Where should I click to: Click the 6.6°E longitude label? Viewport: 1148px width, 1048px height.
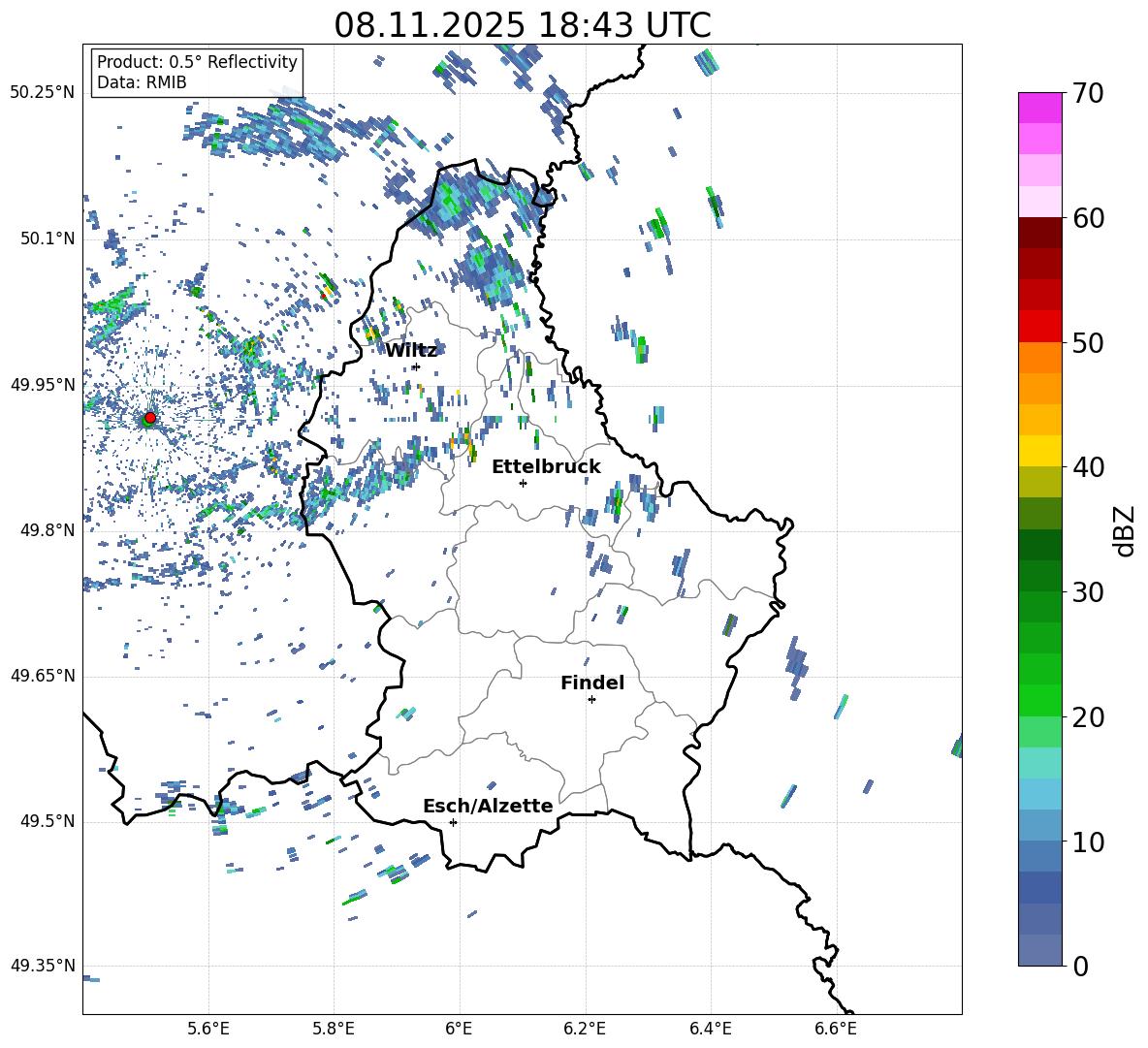pos(836,1029)
